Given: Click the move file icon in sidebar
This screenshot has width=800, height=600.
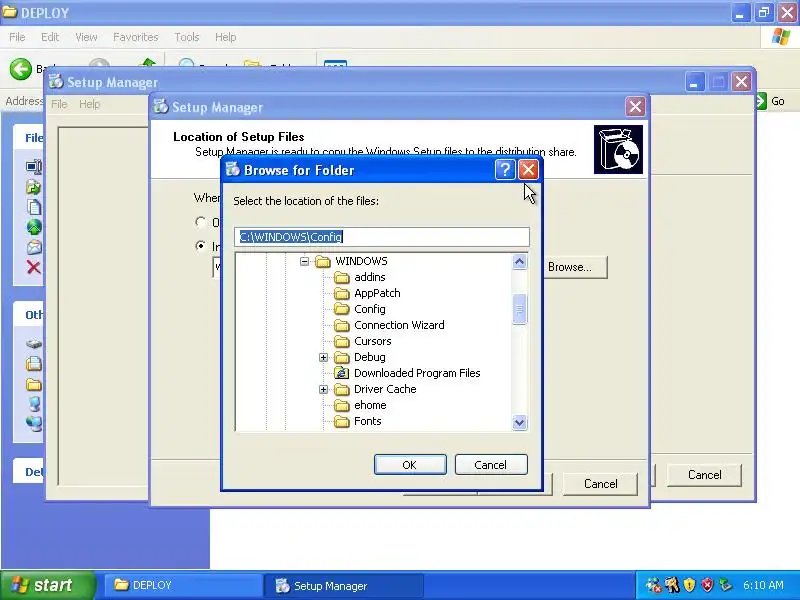Looking at the screenshot, I should [34, 187].
